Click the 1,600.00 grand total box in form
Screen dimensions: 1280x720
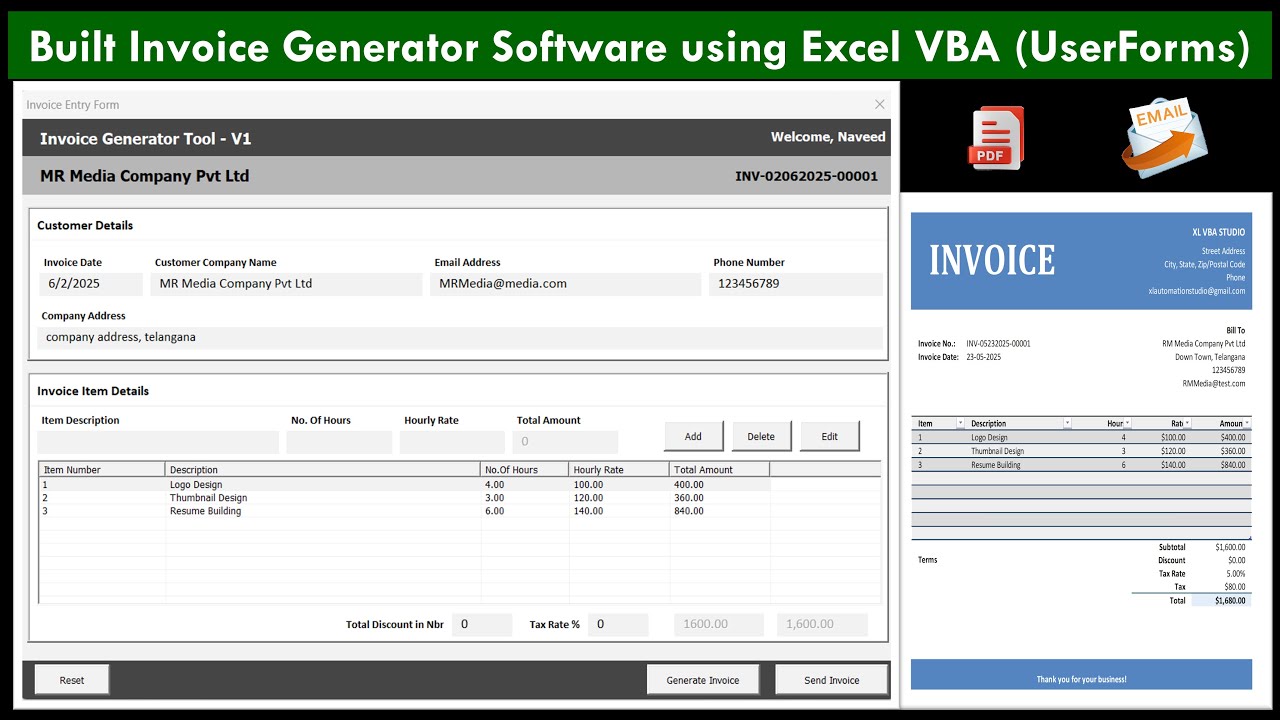pyautogui.click(x=822, y=624)
